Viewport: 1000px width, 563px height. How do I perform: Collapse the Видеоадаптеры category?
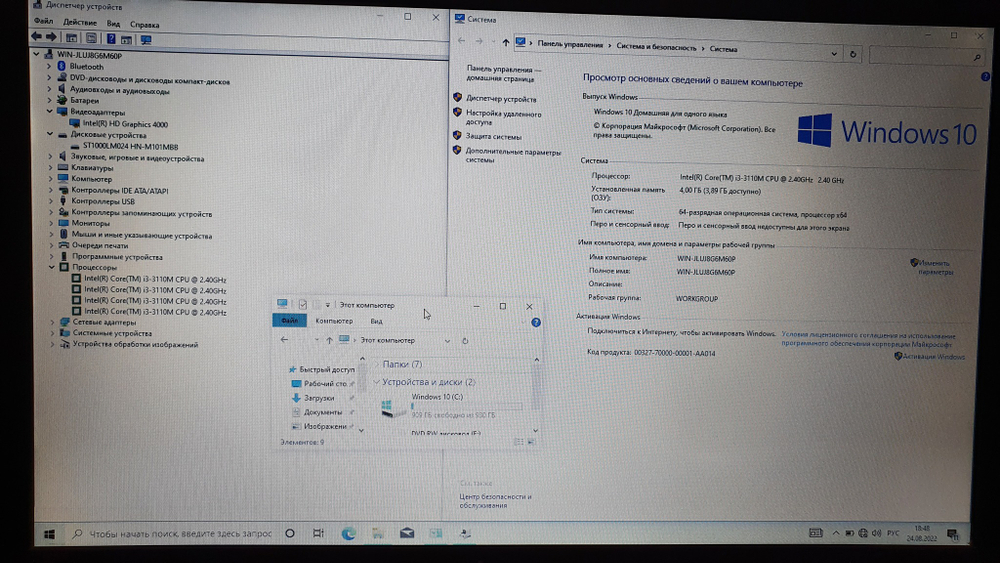click(49, 112)
